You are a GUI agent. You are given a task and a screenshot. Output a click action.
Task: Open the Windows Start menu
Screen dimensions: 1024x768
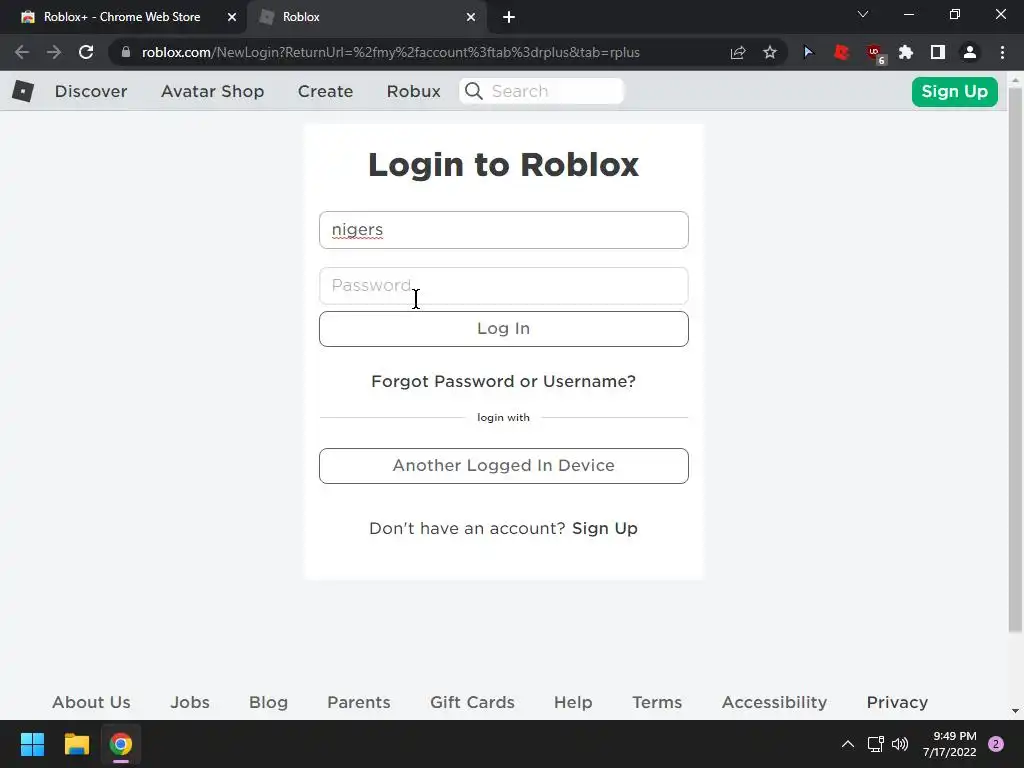pos(32,744)
